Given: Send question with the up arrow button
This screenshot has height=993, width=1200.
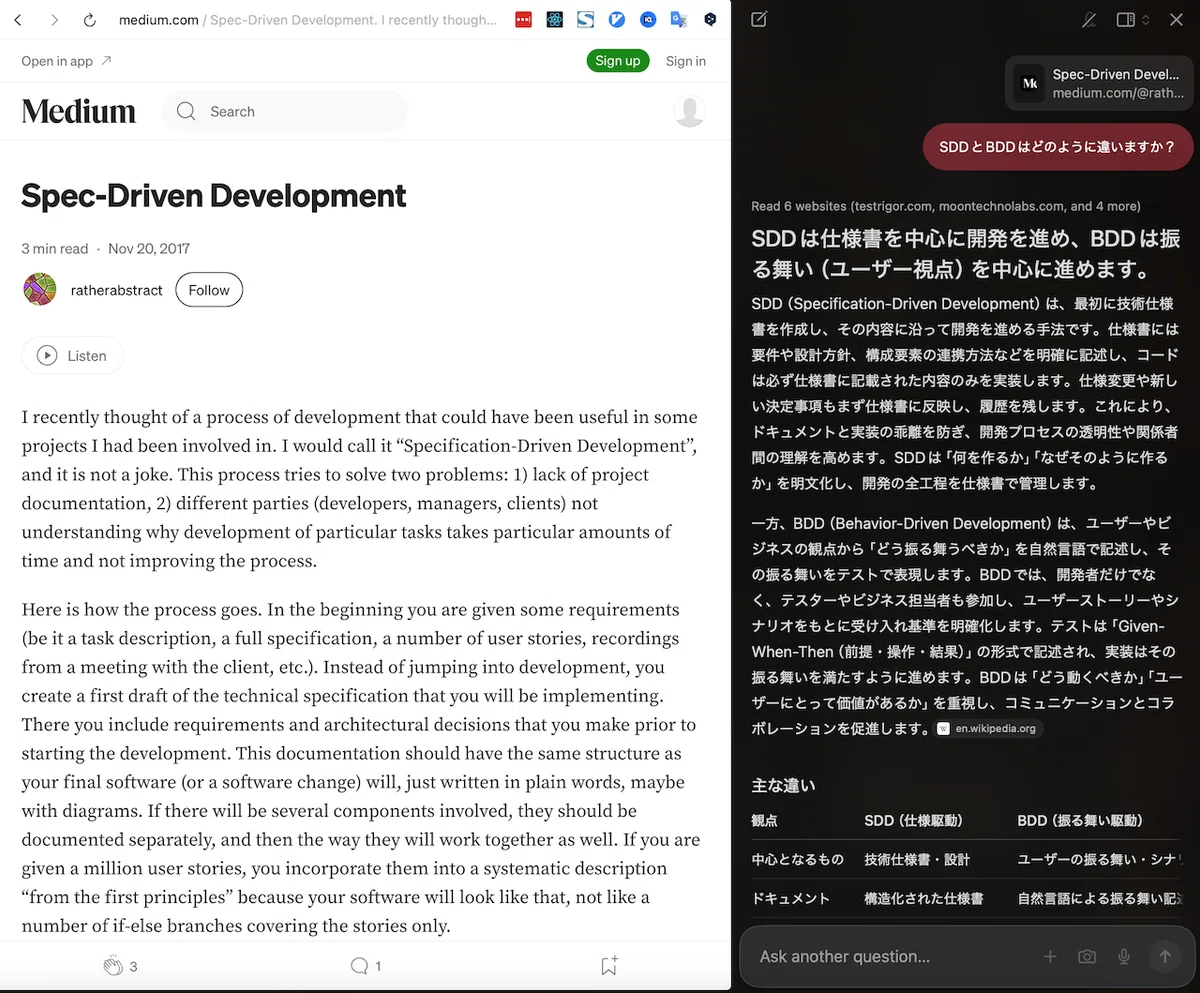Looking at the screenshot, I should pyautogui.click(x=1164, y=957).
